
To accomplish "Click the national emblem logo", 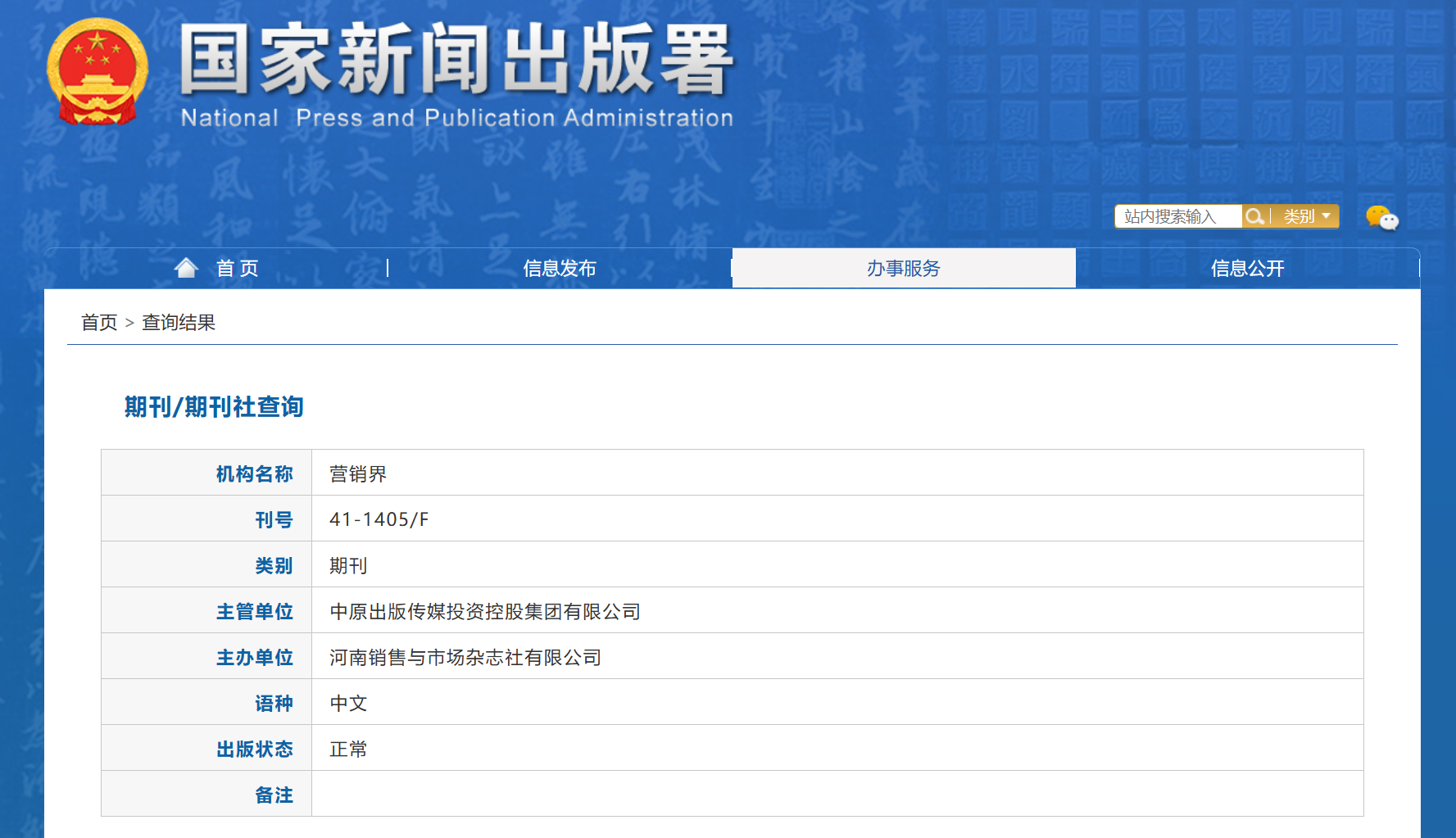I will pos(98,71).
